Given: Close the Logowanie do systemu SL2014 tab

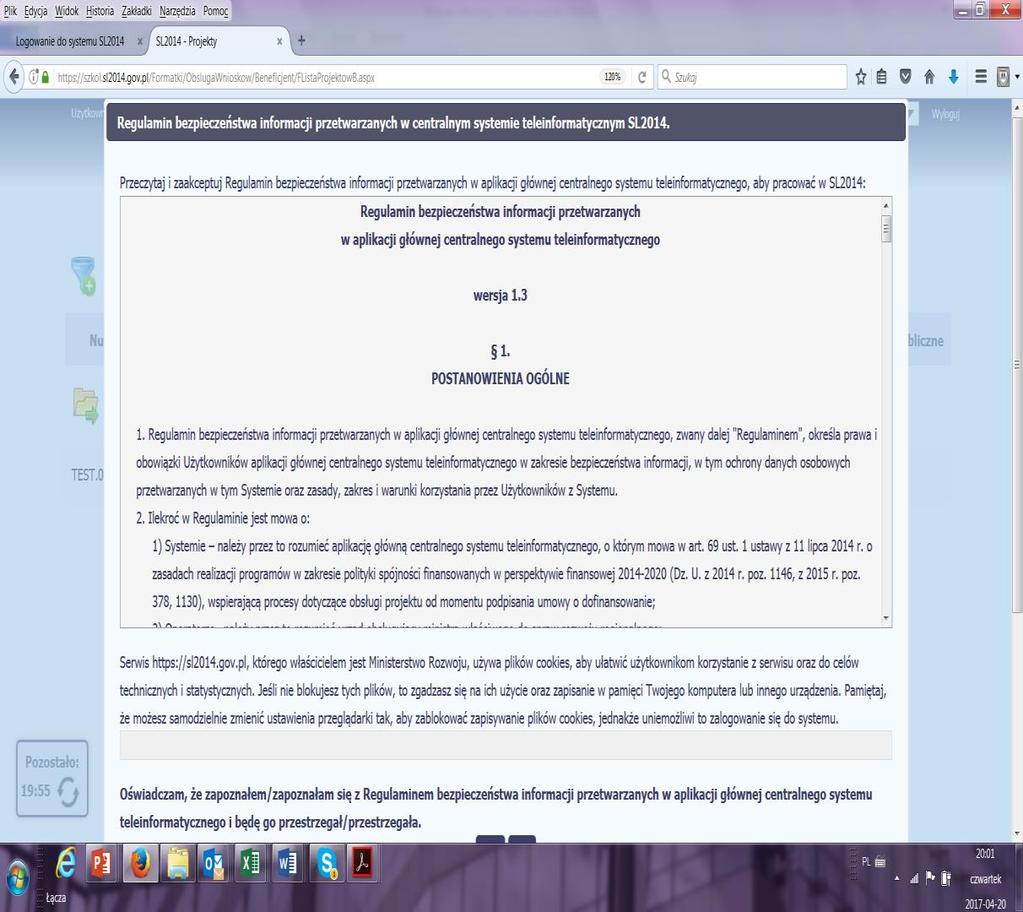Looking at the screenshot, I should (x=140, y=41).
